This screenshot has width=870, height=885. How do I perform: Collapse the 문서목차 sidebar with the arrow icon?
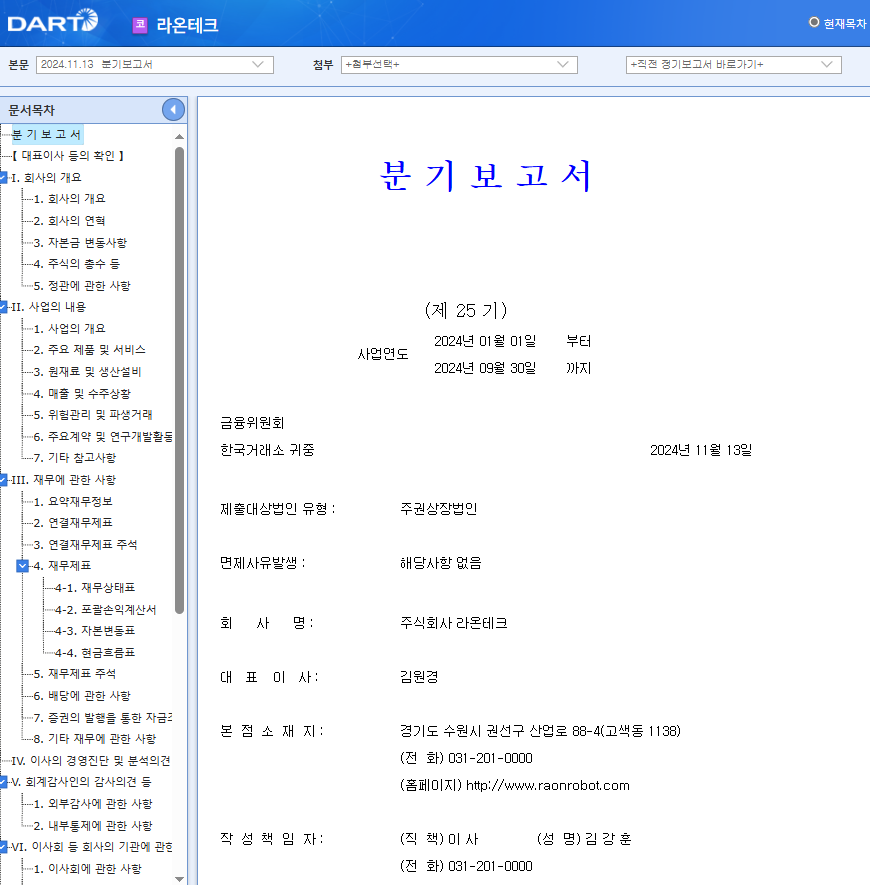click(173, 110)
